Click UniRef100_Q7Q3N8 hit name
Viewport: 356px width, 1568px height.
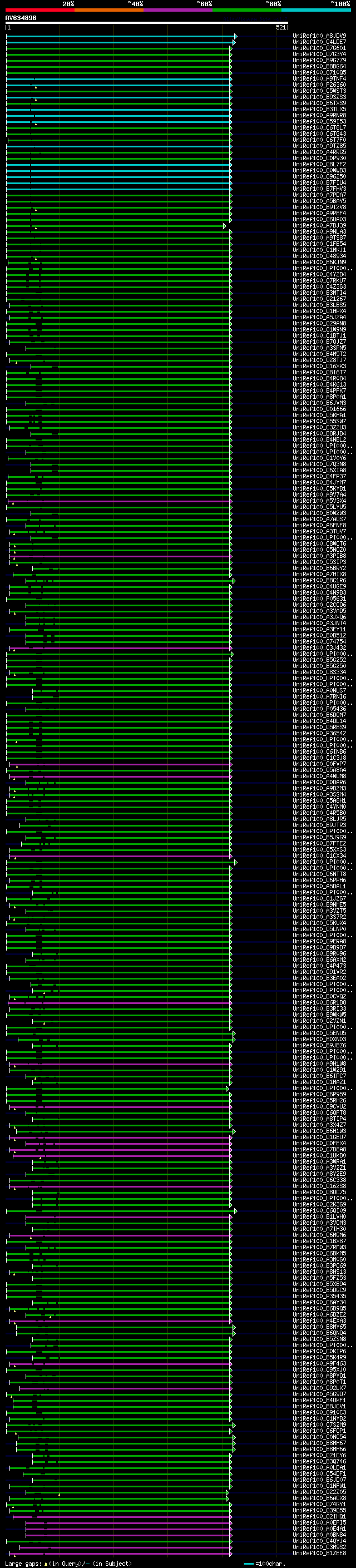(x=319, y=464)
